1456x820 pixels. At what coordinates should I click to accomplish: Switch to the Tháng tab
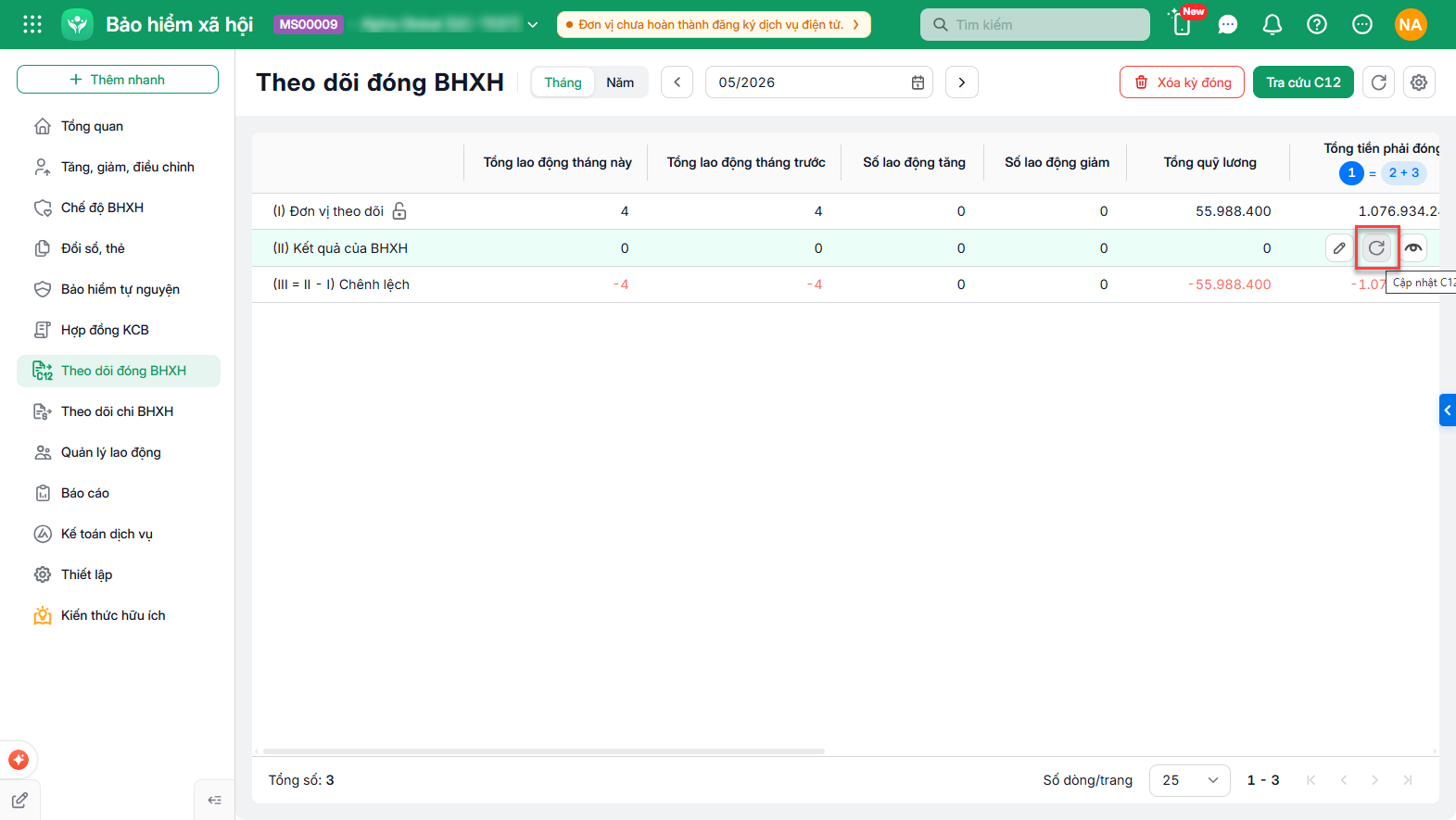[563, 82]
